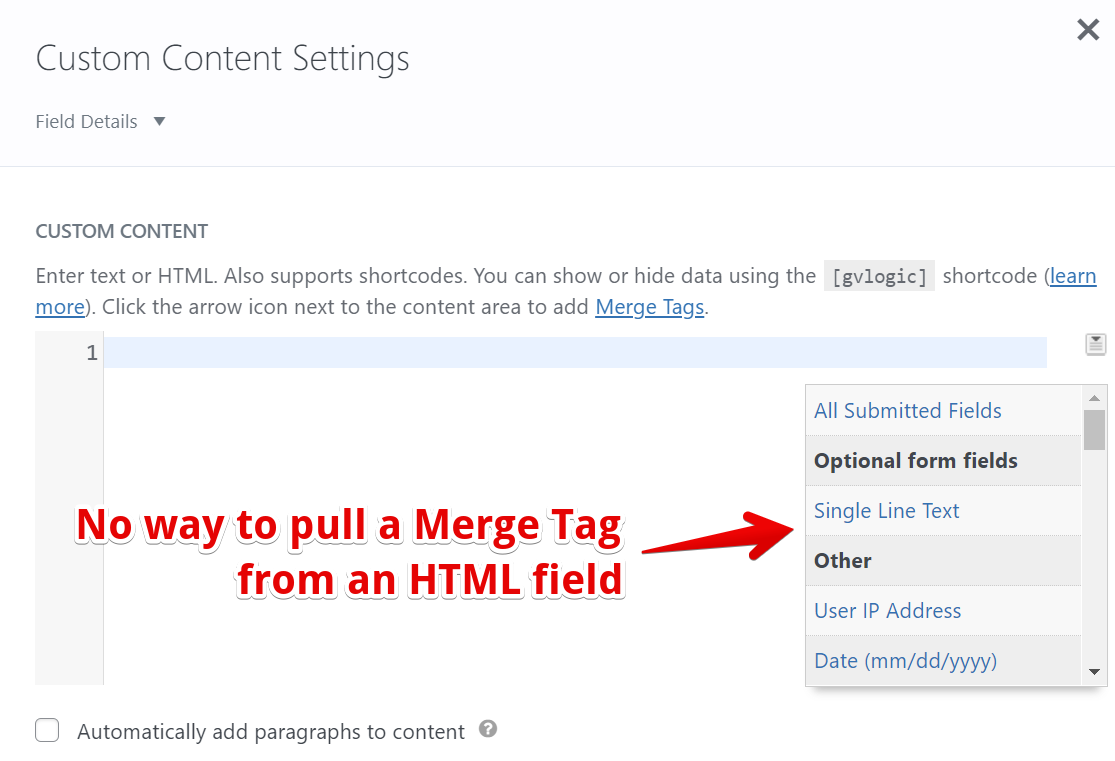Enable "Automatically add paragraphs to content"
The width and height of the screenshot is (1115, 761).
click(47, 730)
